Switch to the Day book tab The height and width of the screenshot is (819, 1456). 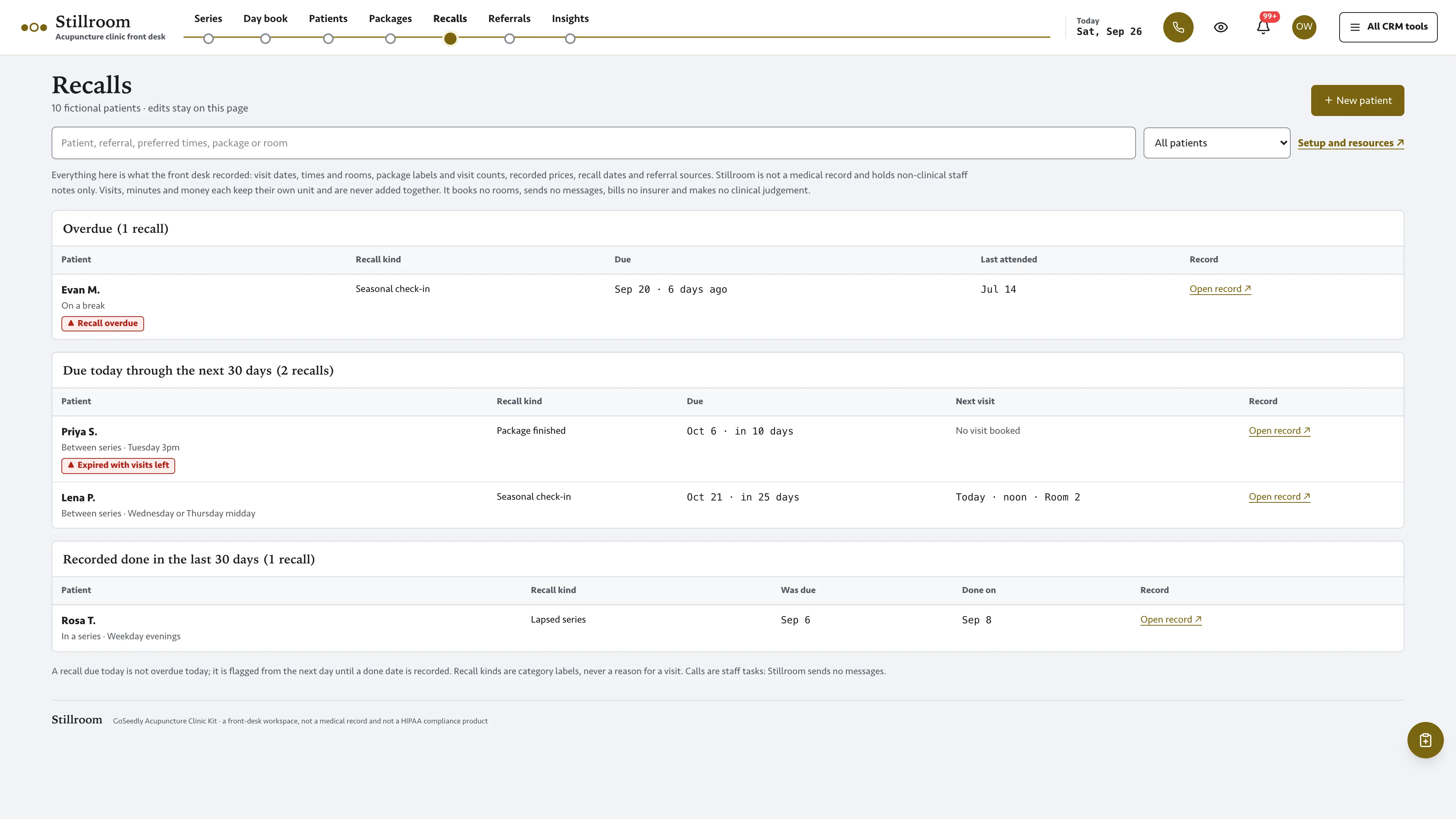click(x=265, y=19)
